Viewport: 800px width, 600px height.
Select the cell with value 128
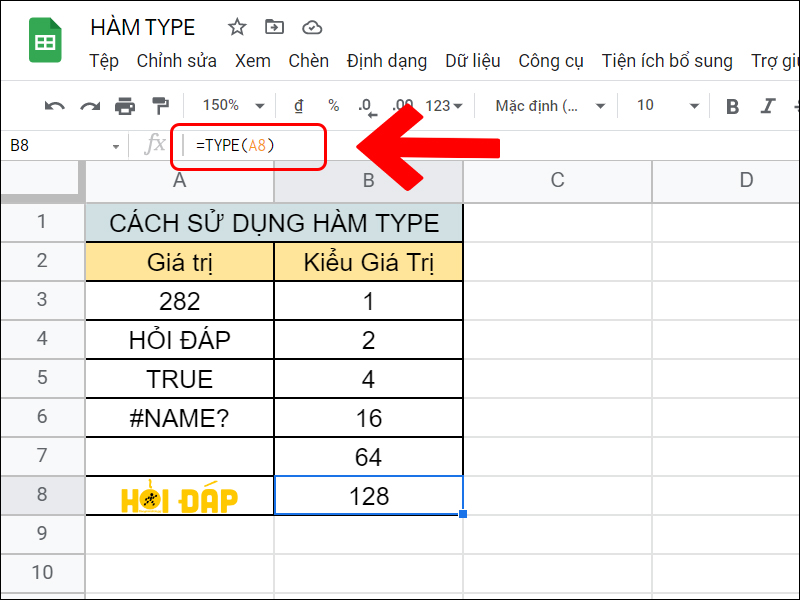(368, 495)
